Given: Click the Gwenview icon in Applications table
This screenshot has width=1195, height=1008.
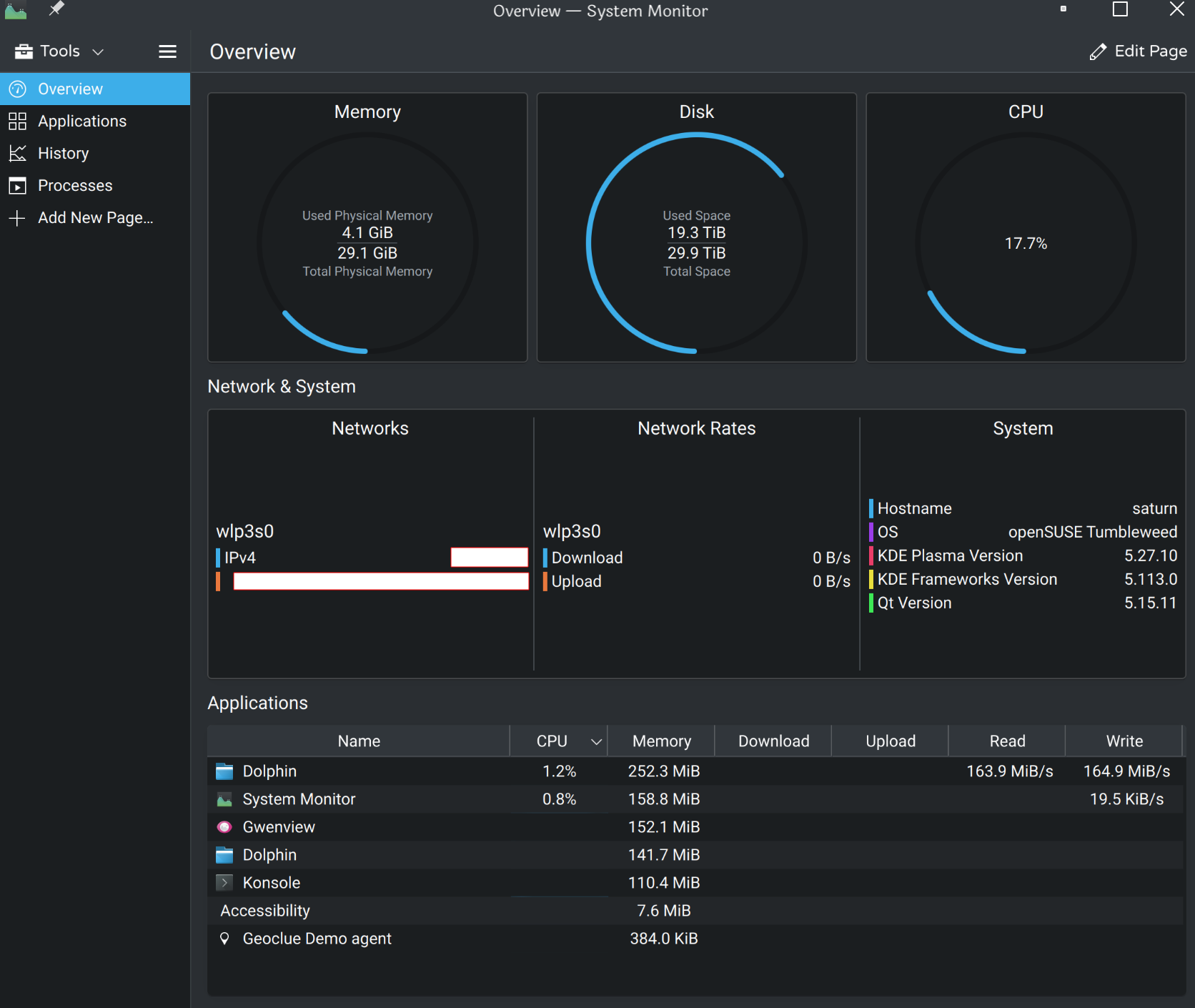Looking at the screenshot, I should click(224, 827).
